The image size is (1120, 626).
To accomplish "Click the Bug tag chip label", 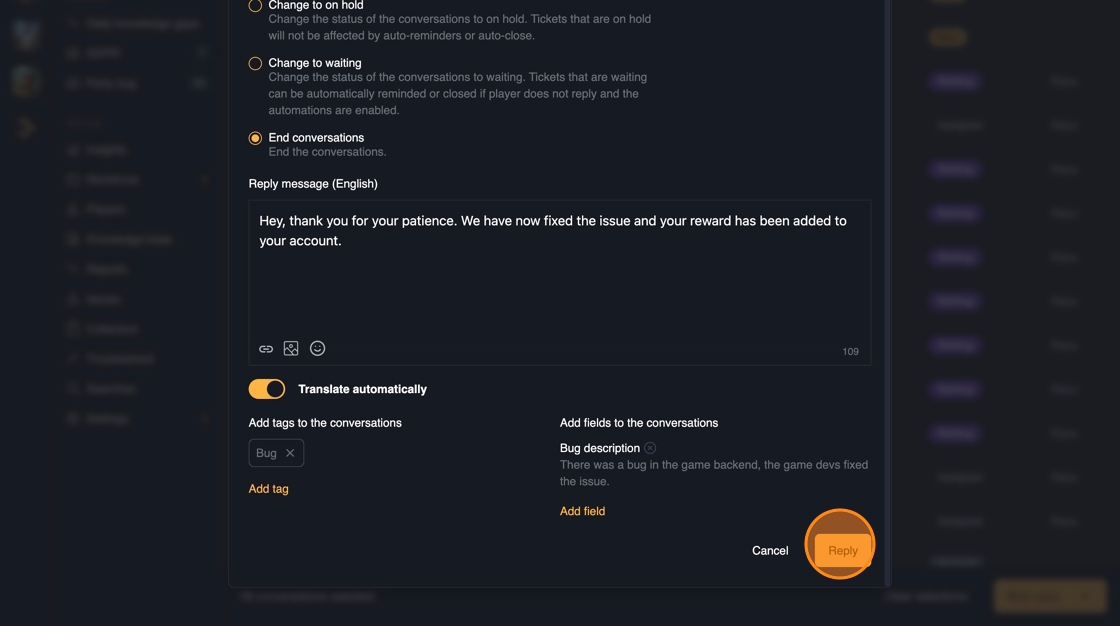I will point(266,453).
